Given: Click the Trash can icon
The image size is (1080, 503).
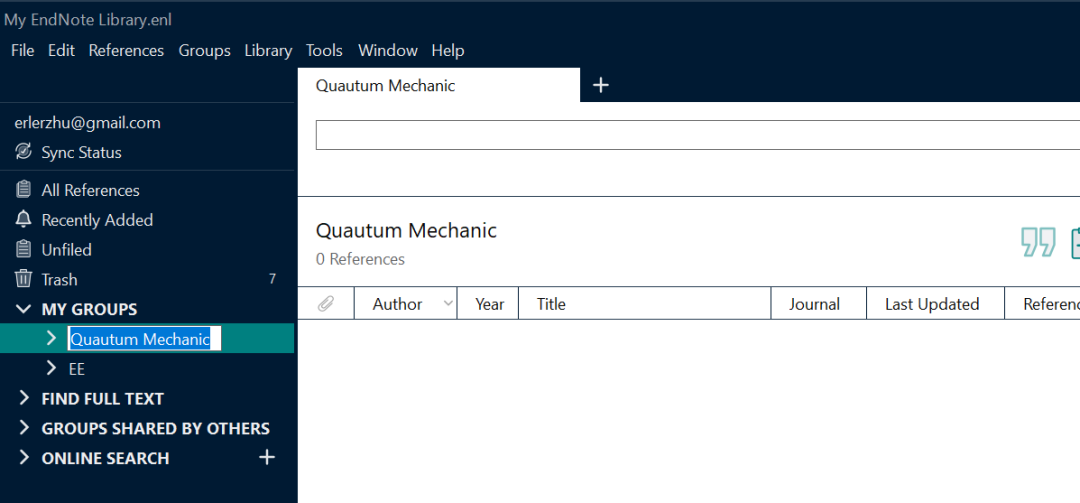Looking at the screenshot, I should [x=23, y=279].
